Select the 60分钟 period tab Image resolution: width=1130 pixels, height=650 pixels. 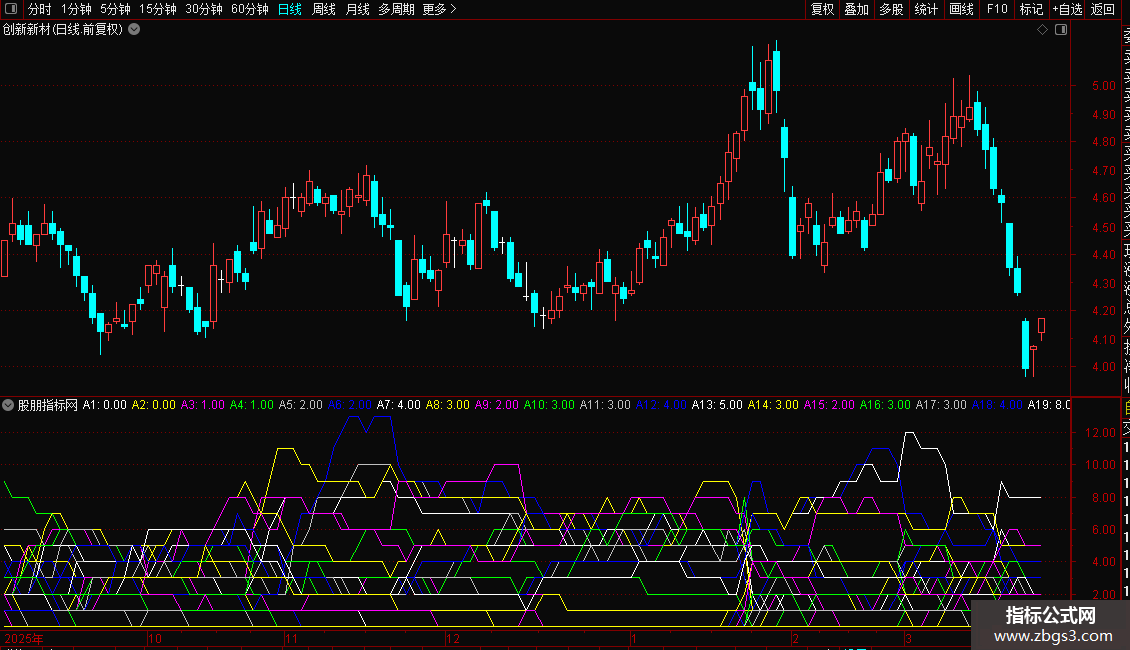(x=249, y=9)
